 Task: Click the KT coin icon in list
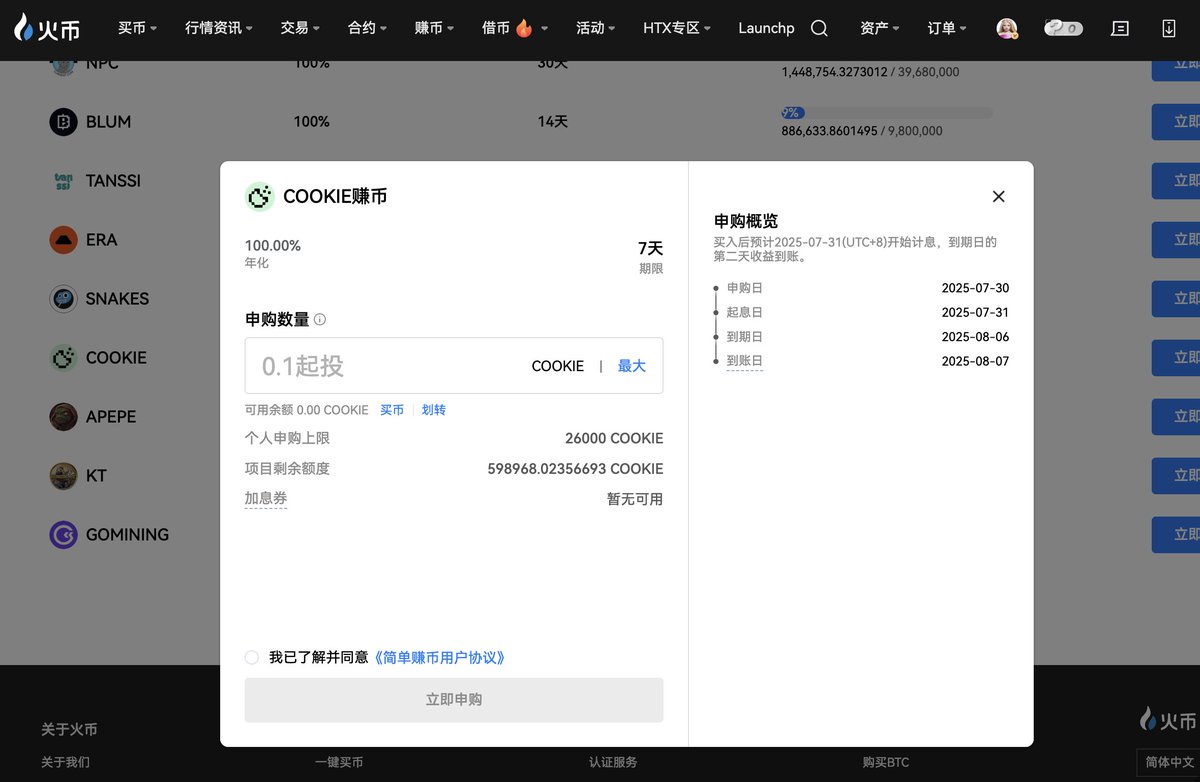(63, 476)
